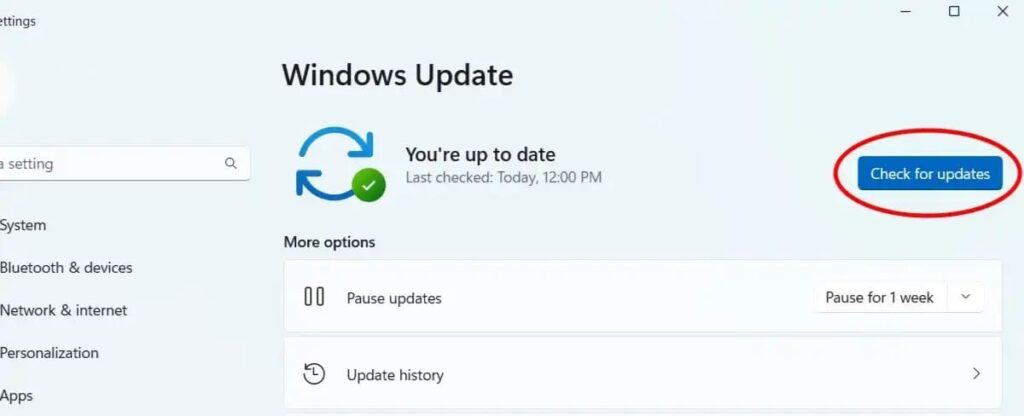Image resolution: width=1024 pixels, height=416 pixels.
Task: Click the Pause for 1 week button
Action: click(x=879, y=297)
